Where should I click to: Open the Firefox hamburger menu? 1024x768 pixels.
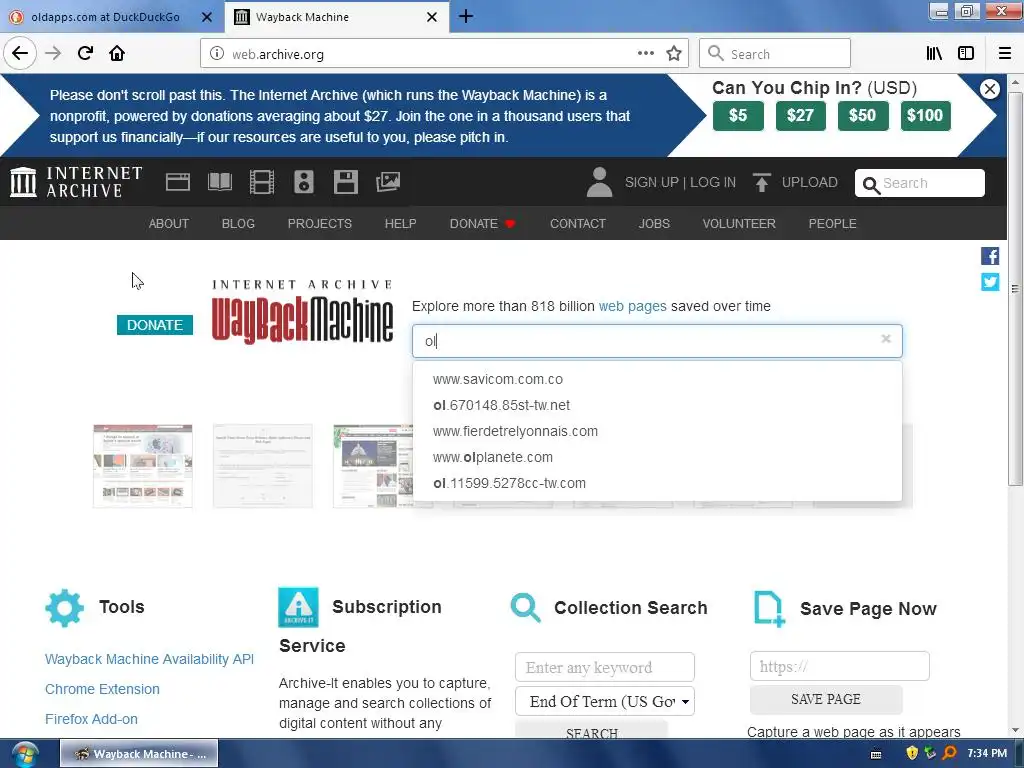(1004, 53)
